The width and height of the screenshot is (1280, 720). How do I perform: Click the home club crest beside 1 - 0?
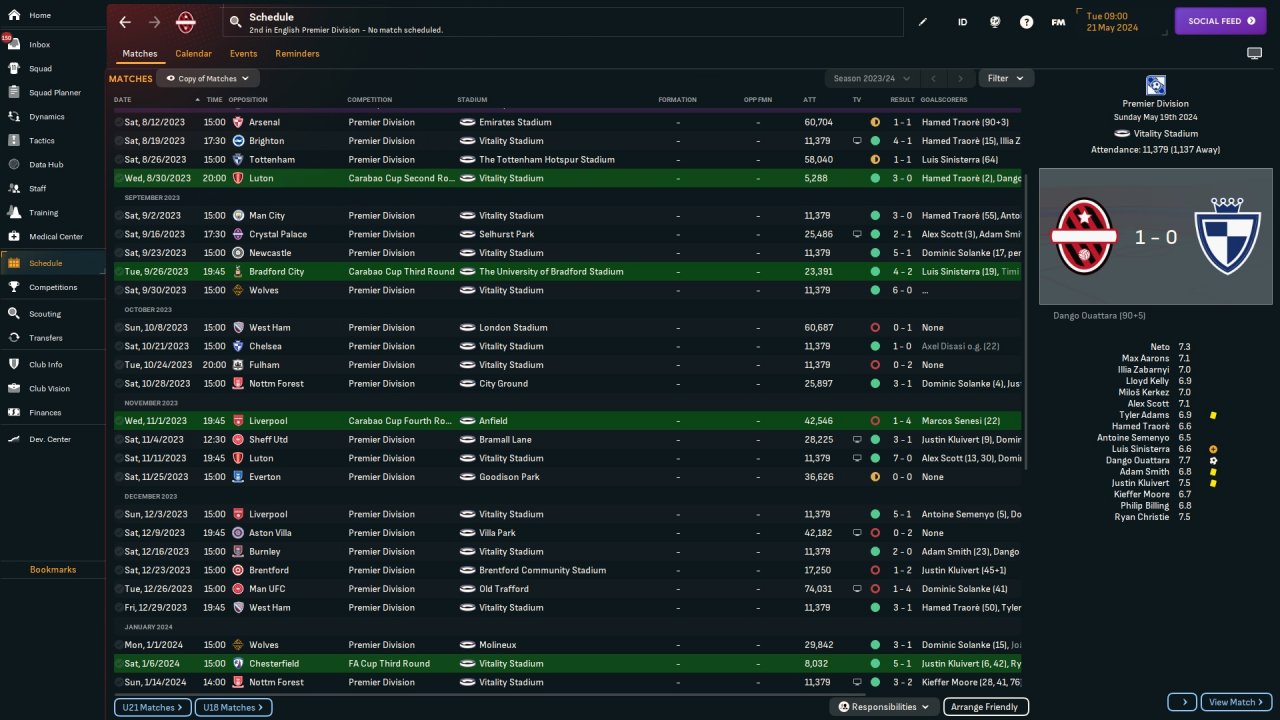[1085, 237]
